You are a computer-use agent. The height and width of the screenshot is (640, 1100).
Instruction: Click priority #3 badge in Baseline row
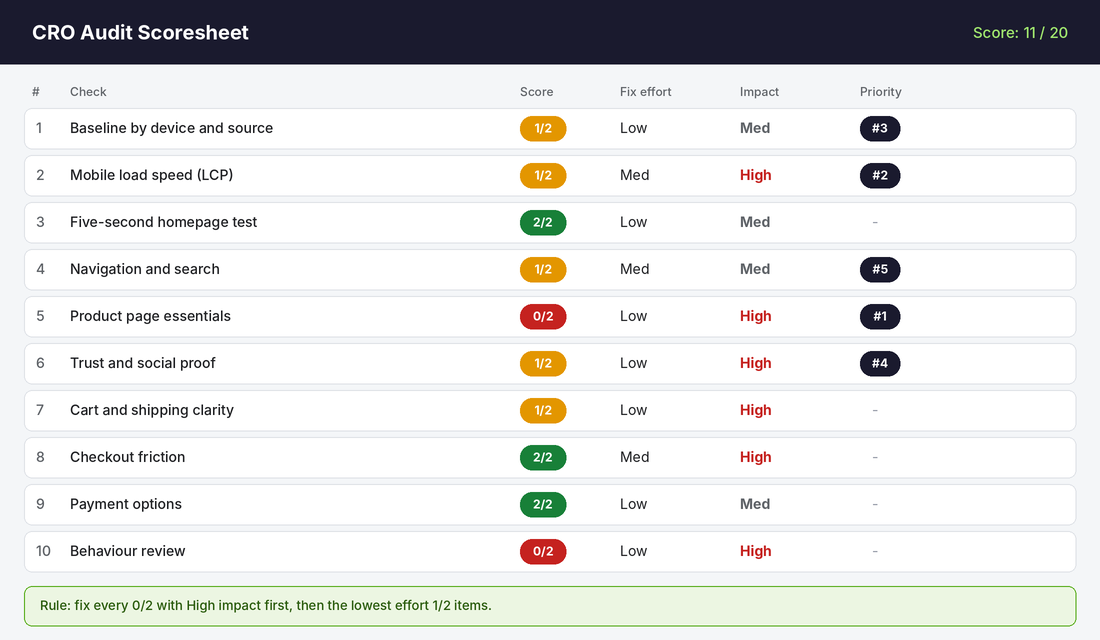point(880,128)
